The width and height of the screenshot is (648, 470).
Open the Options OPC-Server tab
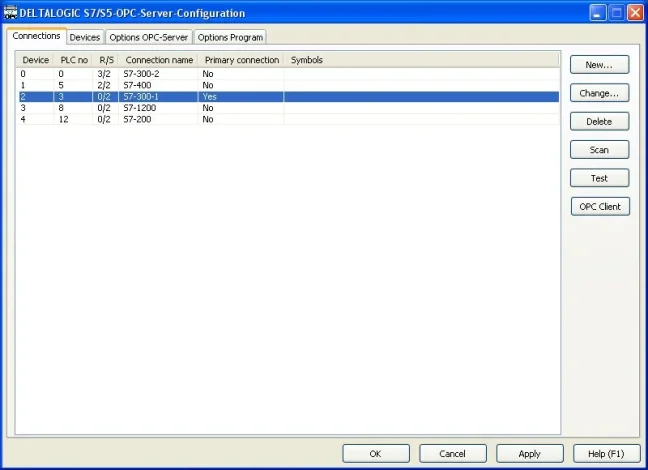click(148, 37)
